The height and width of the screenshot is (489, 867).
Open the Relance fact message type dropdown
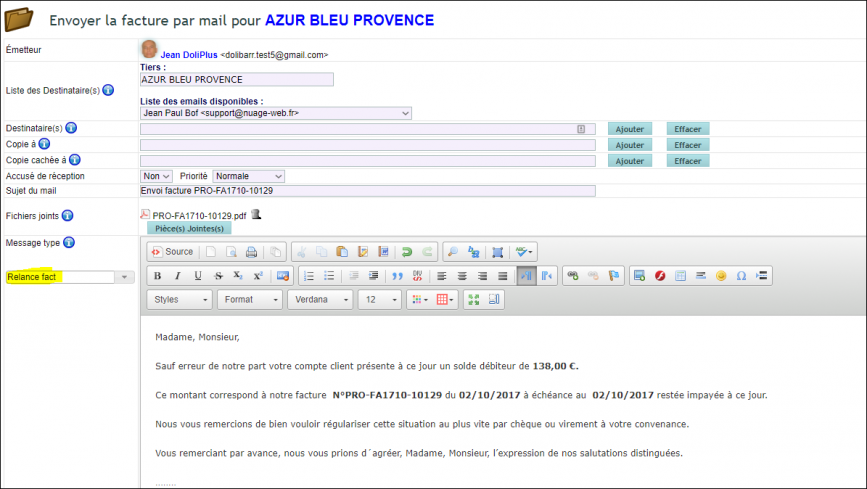[125, 277]
